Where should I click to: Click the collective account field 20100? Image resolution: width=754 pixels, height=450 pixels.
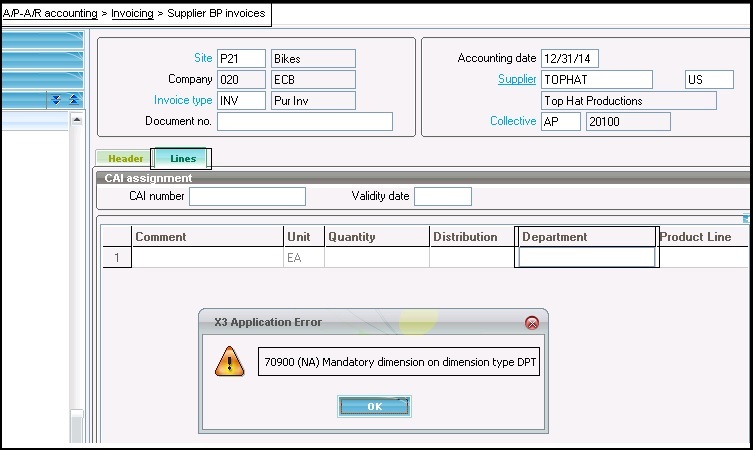628,122
